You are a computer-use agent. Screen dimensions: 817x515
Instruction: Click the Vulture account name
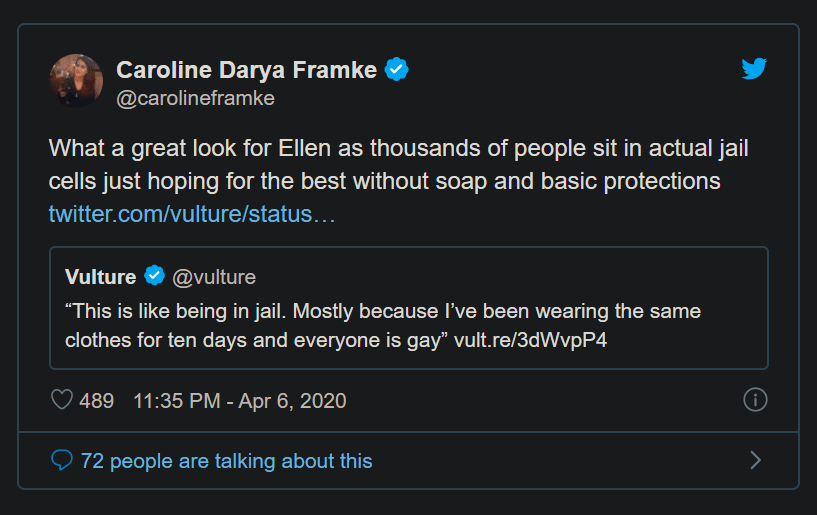tap(100, 277)
